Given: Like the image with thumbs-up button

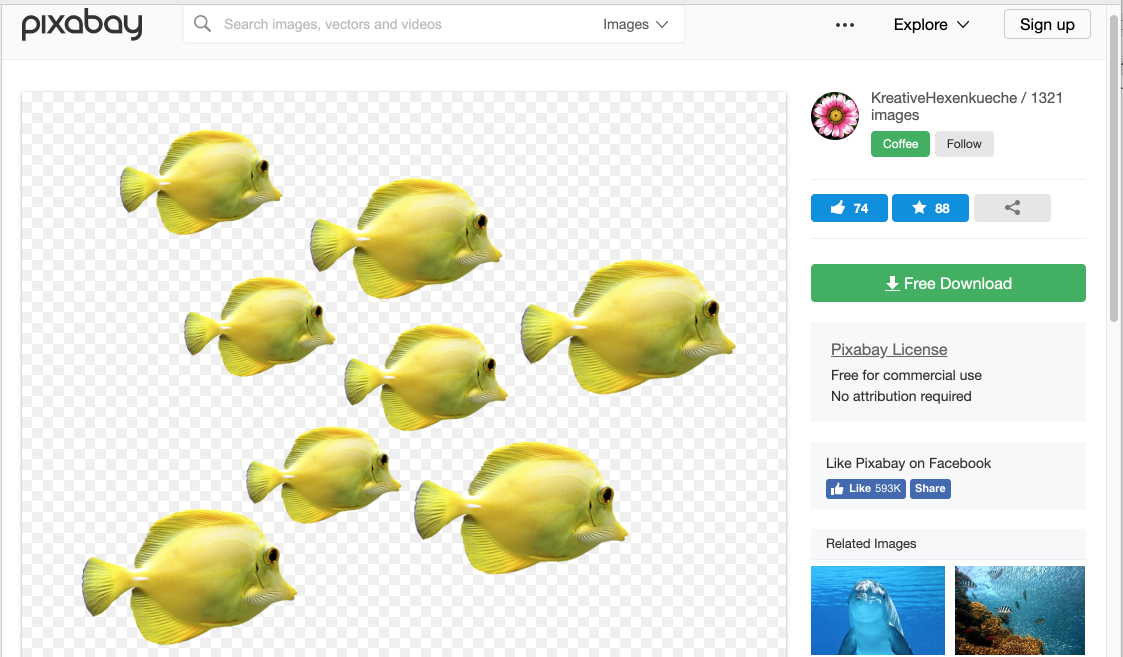Looking at the screenshot, I should (849, 208).
